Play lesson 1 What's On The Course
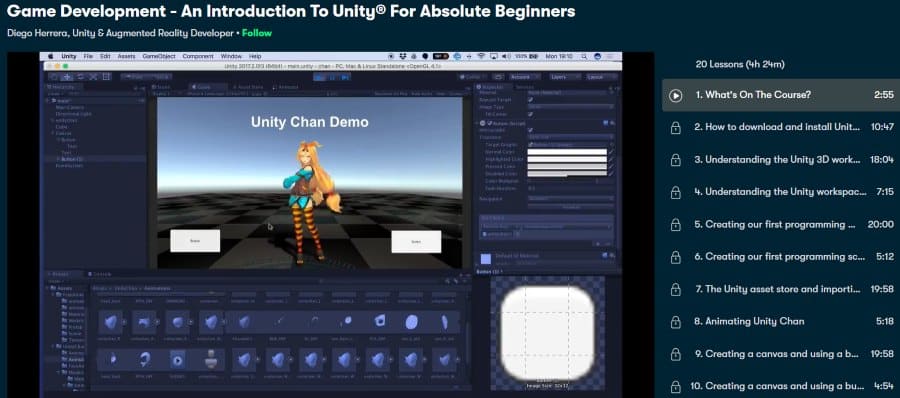The image size is (900, 398). 676,95
